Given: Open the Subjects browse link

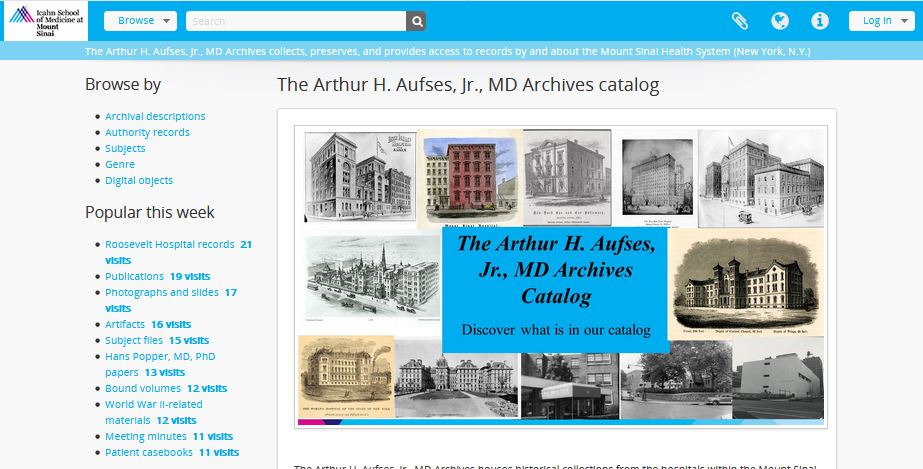Looking at the screenshot, I should [x=125, y=148].
